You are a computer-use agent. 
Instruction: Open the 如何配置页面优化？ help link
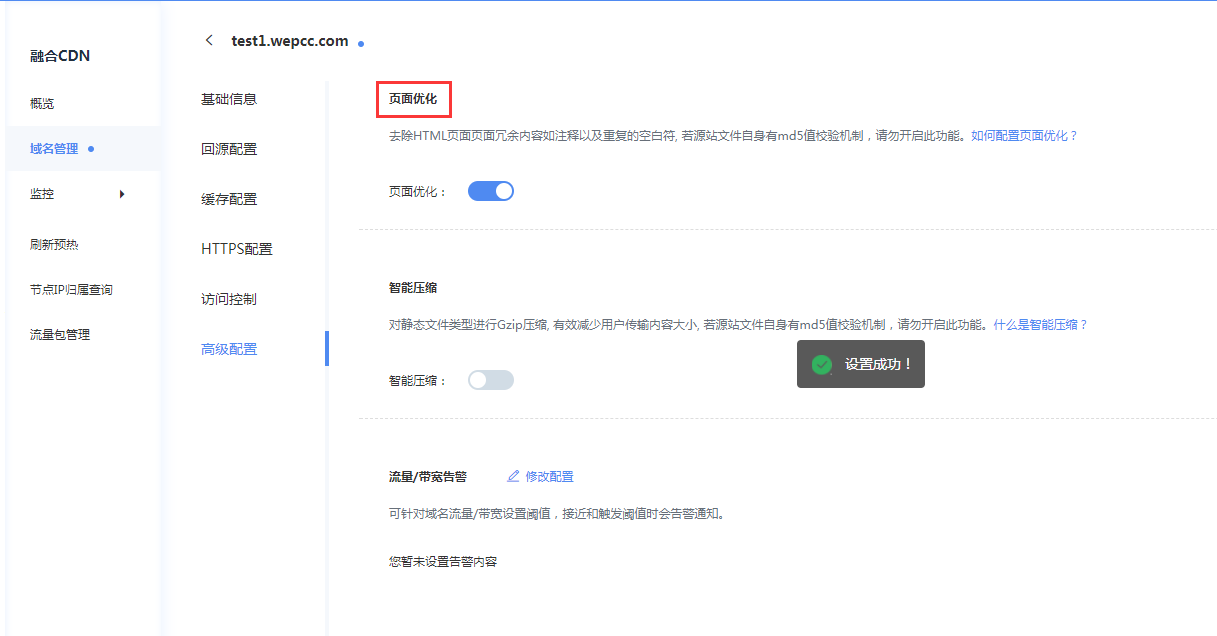click(1025, 135)
